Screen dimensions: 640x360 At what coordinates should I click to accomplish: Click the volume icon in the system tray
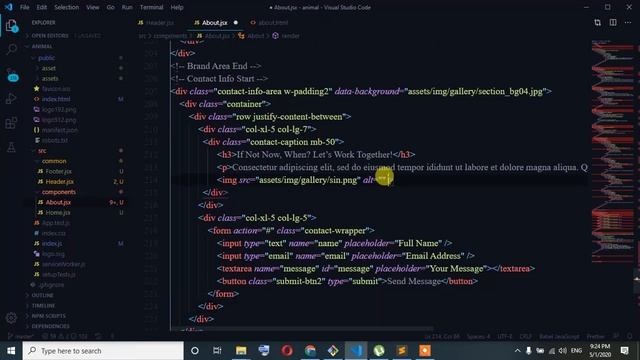[562, 351]
